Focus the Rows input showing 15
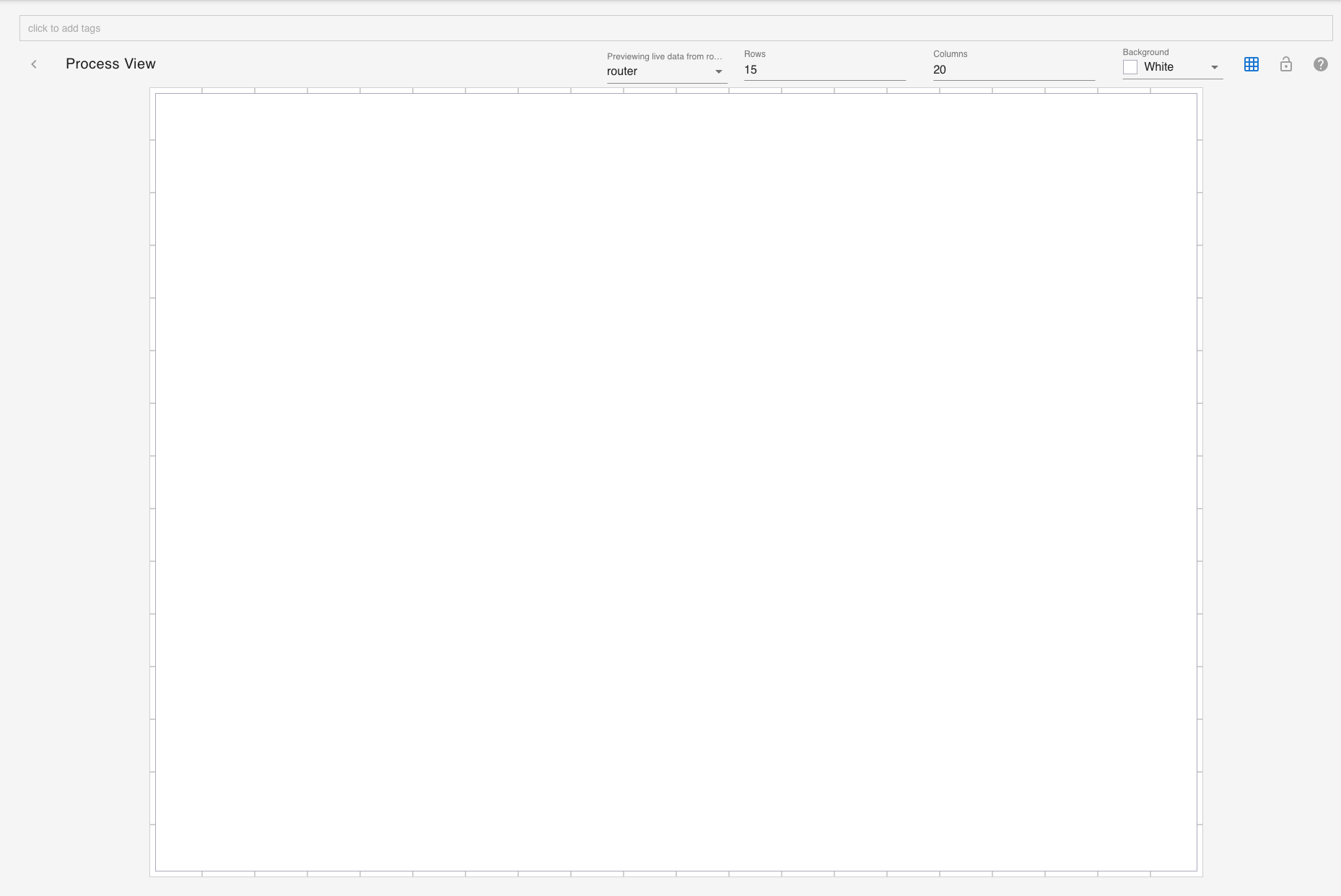The height and width of the screenshot is (896, 1341). tap(824, 70)
